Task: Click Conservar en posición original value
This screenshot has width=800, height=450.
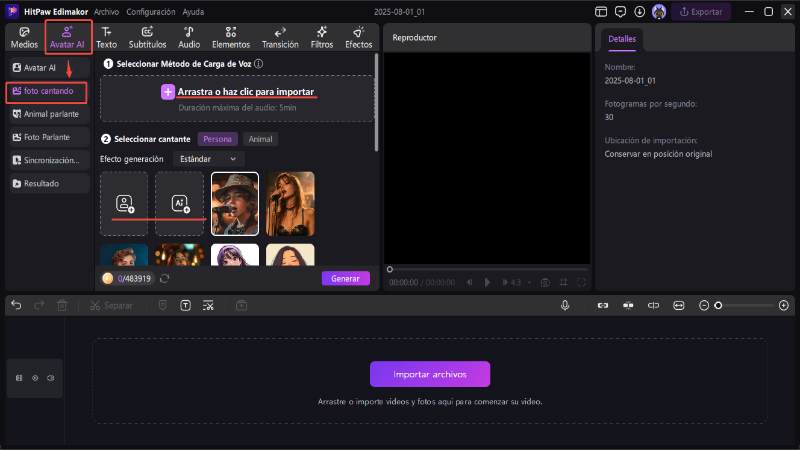Action: (658, 154)
